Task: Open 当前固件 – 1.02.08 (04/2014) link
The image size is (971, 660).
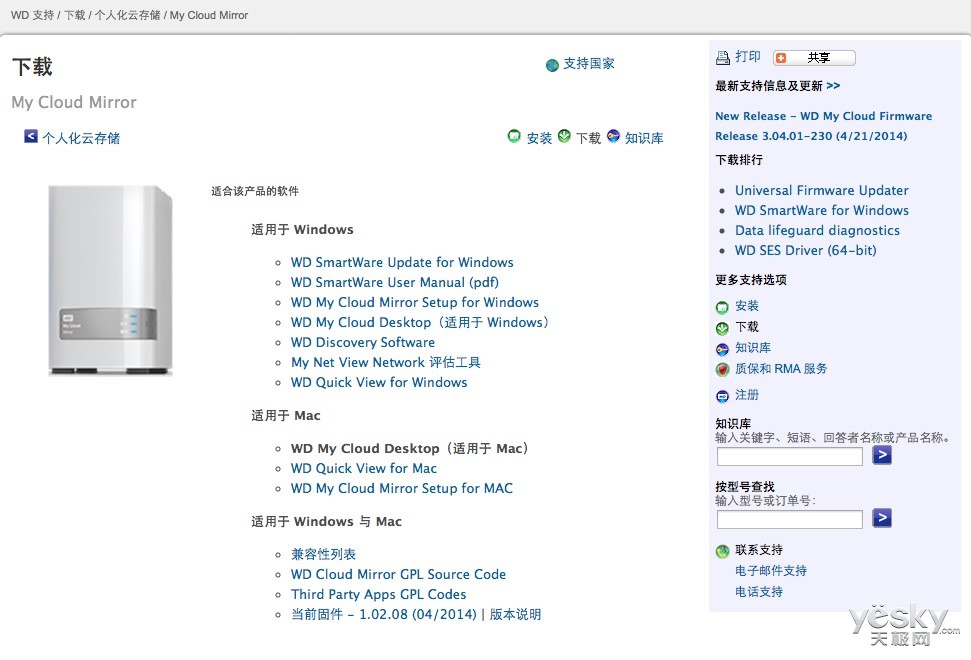Action: (x=384, y=614)
